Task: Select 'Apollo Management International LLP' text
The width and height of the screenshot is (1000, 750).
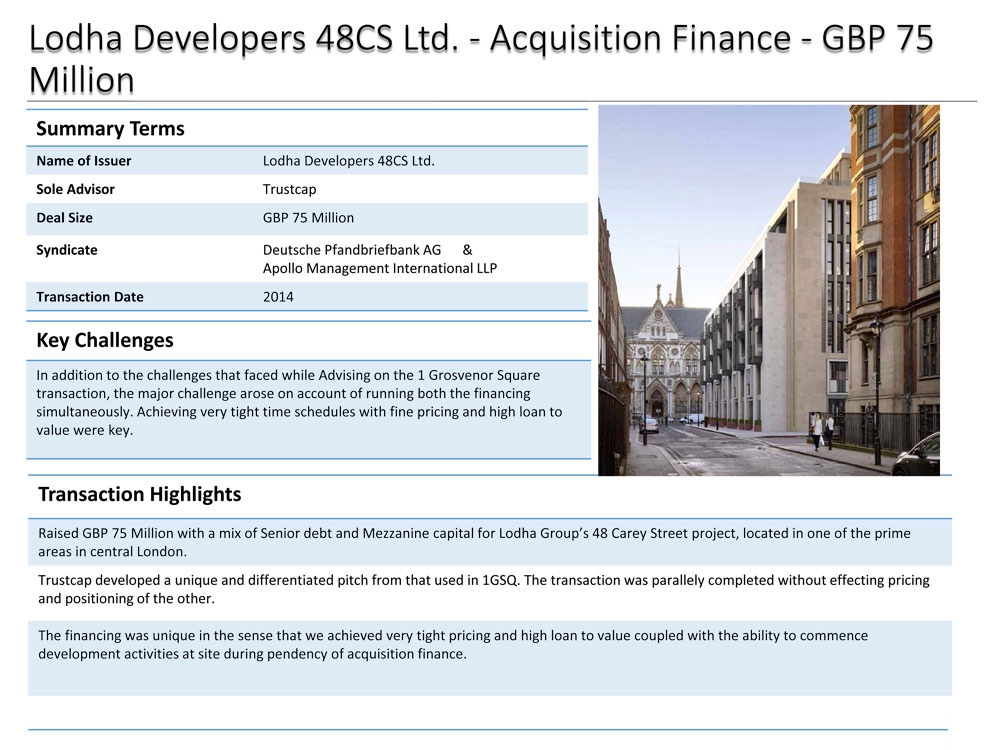Action: coord(379,268)
